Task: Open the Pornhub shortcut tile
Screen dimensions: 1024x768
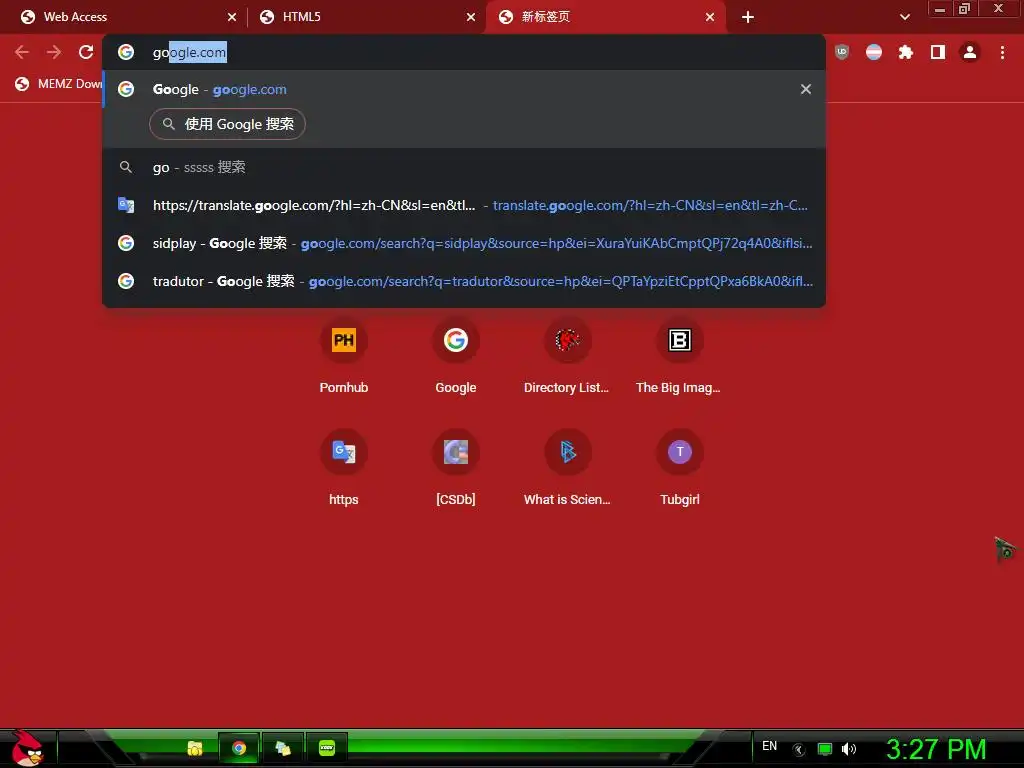Action: click(x=344, y=357)
